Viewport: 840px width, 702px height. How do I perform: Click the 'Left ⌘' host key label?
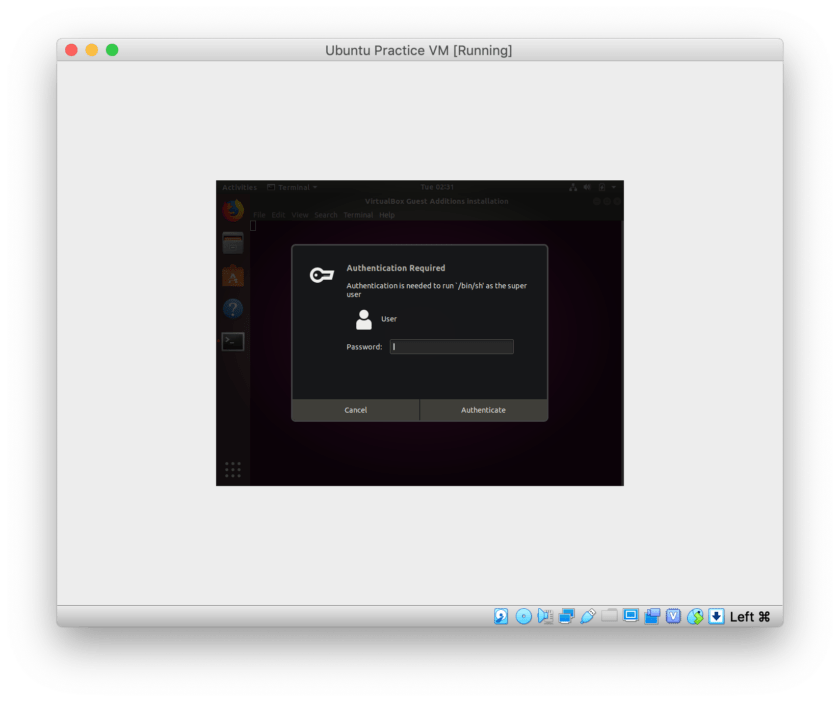click(x=749, y=617)
